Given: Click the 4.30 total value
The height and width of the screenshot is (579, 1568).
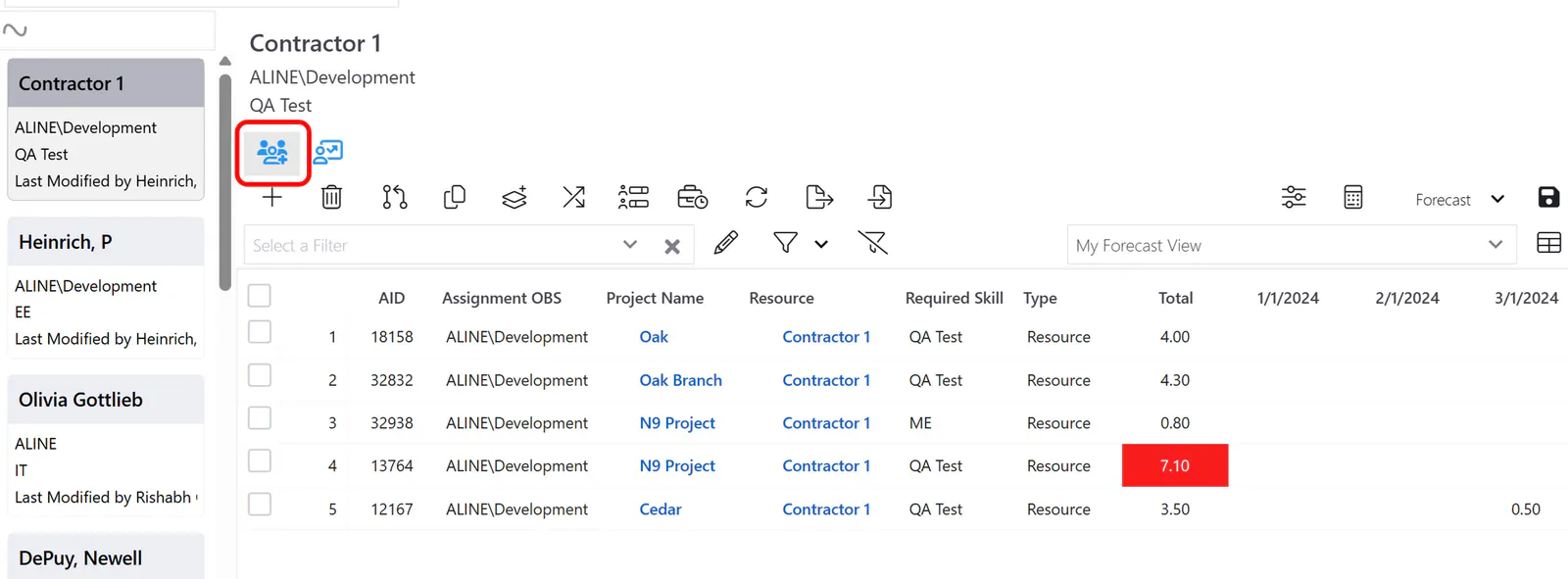Looking at the screenshot, I should 1175,380.
